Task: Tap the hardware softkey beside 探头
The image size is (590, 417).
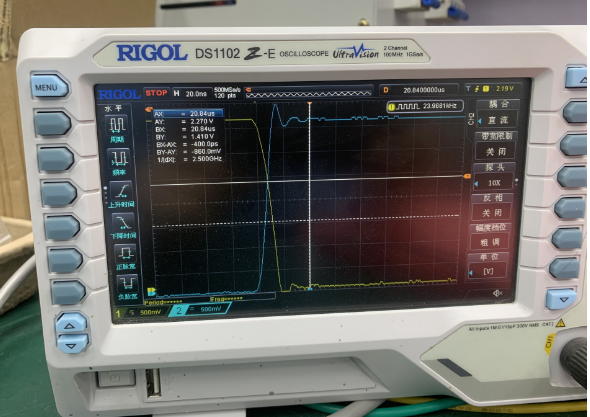Action: point(570,177)
